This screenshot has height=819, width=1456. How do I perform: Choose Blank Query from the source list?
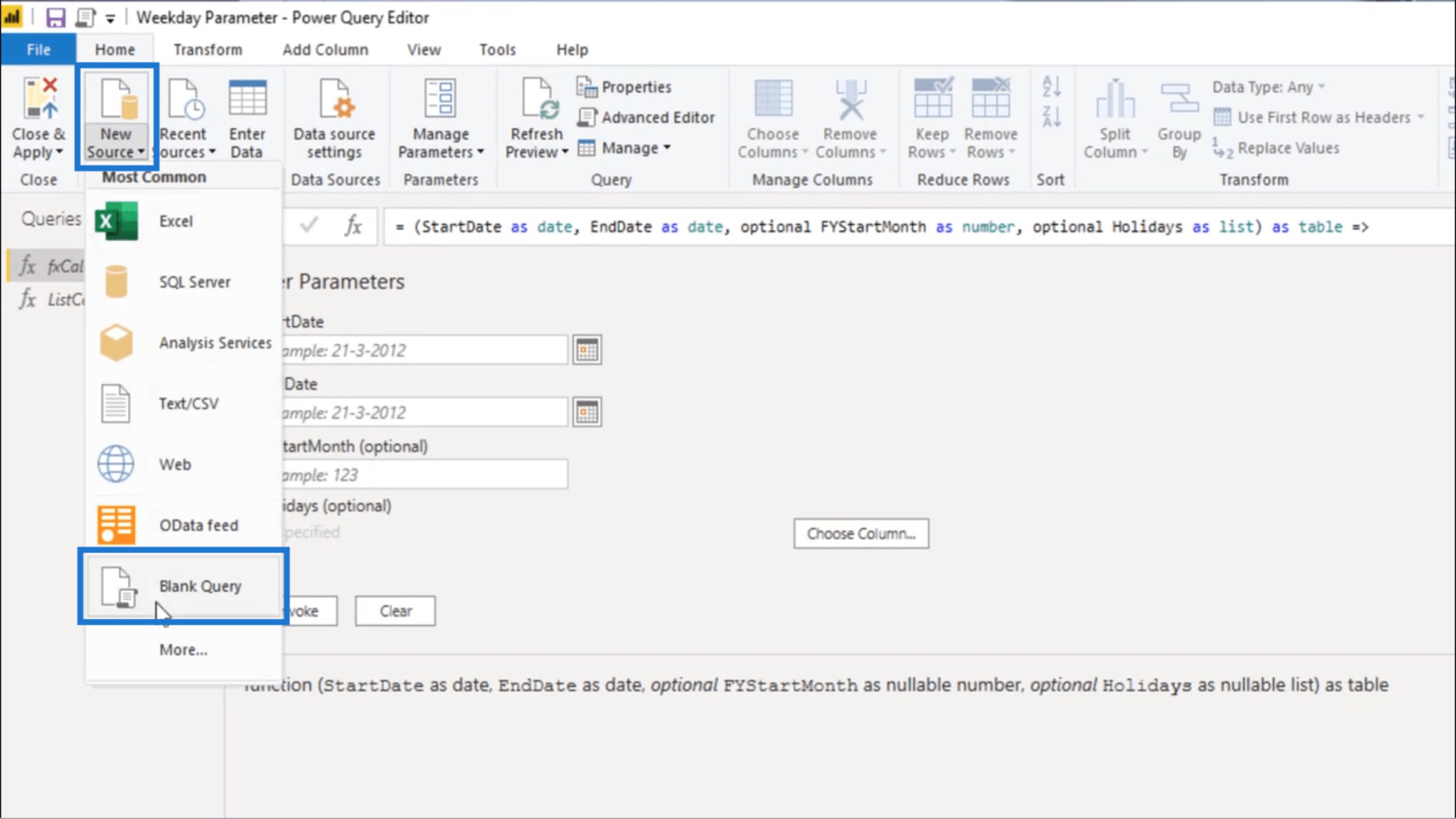[x=199, y=586]
